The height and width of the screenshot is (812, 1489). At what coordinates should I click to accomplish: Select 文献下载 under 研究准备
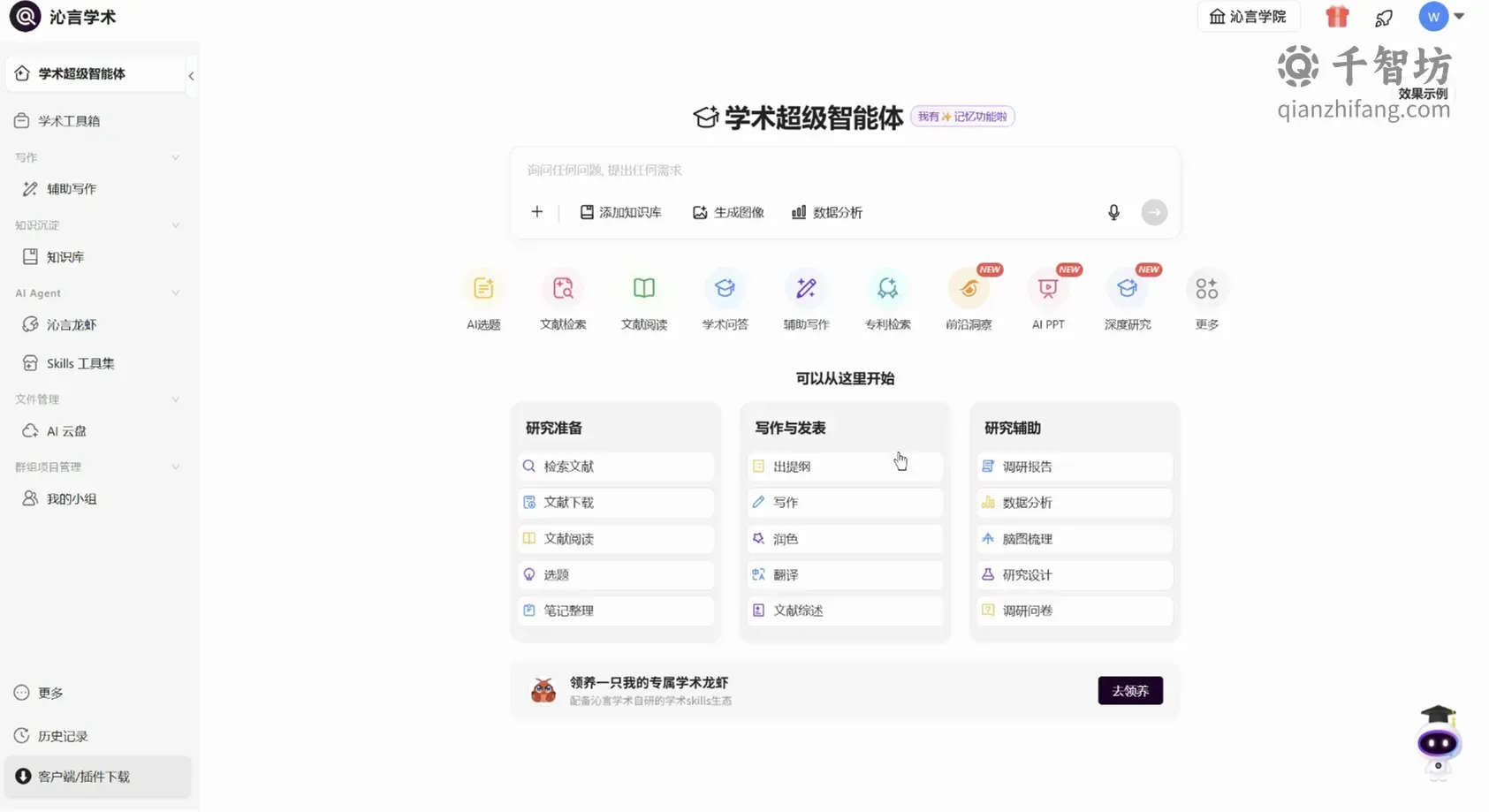(616, 503)
